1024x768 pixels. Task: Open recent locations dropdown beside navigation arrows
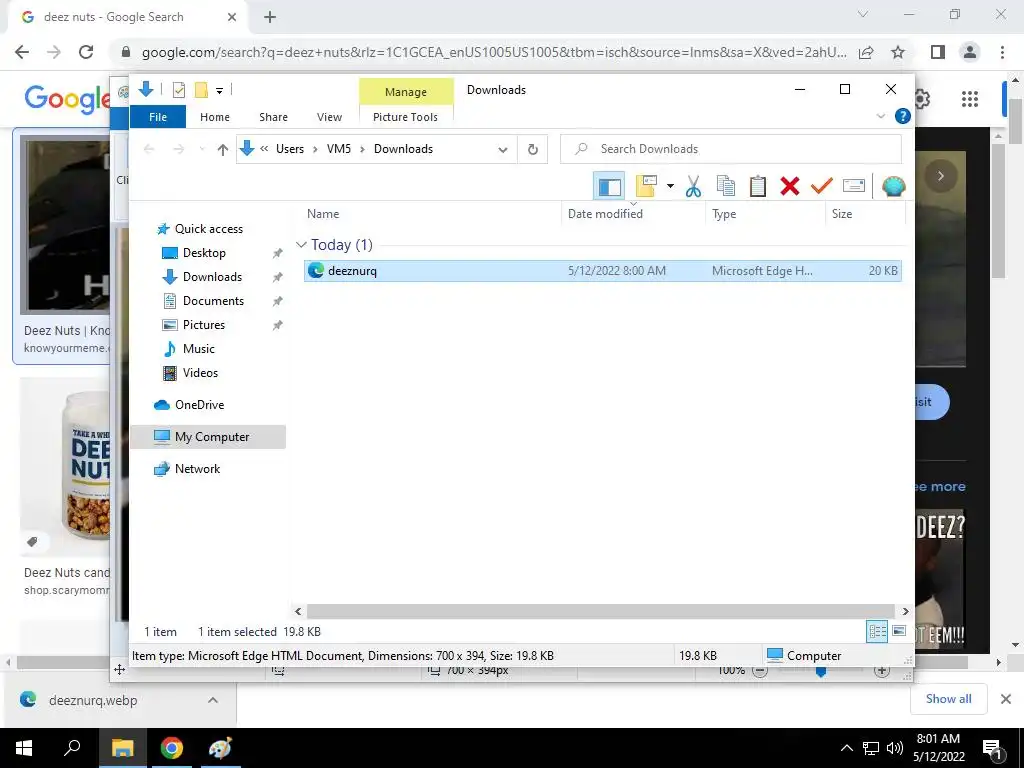[x=202, y=150]
